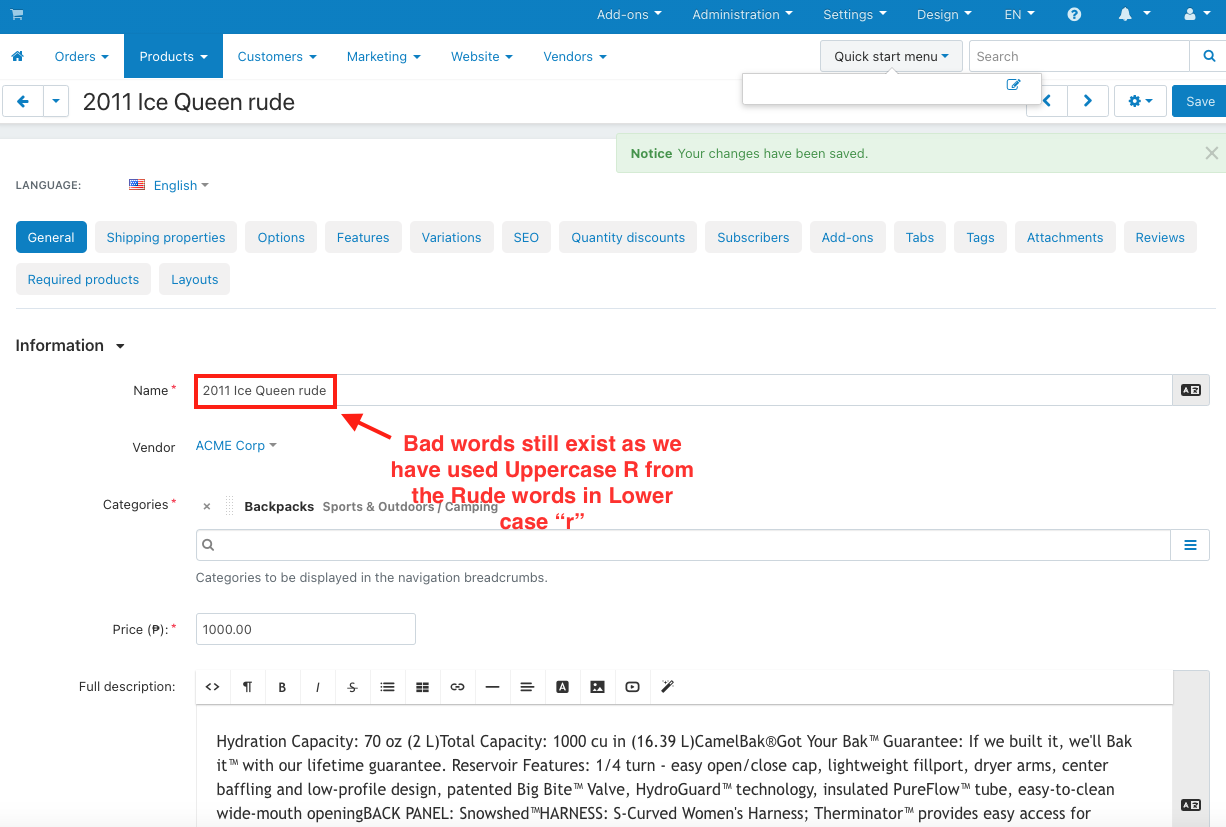This screenshot has height=827, width=1226.
Task: Apply italic formatting
Action: 317,687
